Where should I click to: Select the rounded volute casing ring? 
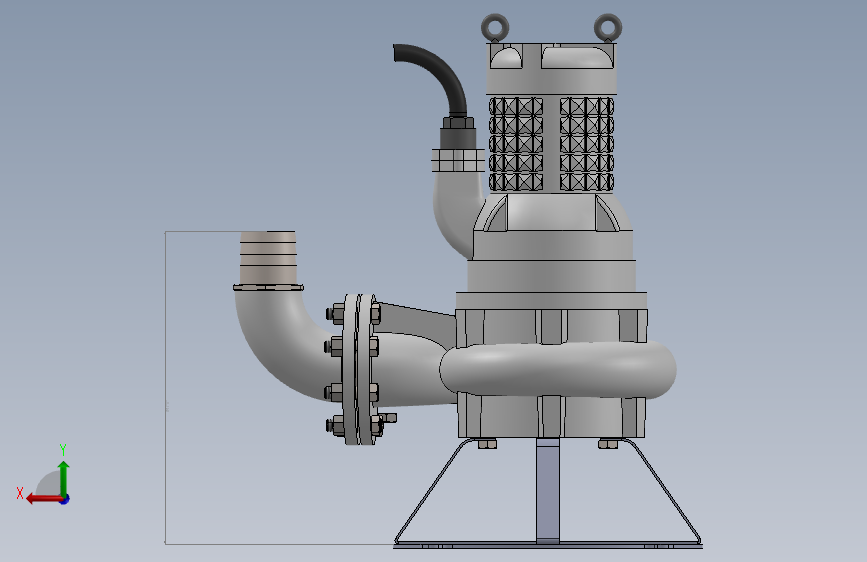[x=558, y=370]
